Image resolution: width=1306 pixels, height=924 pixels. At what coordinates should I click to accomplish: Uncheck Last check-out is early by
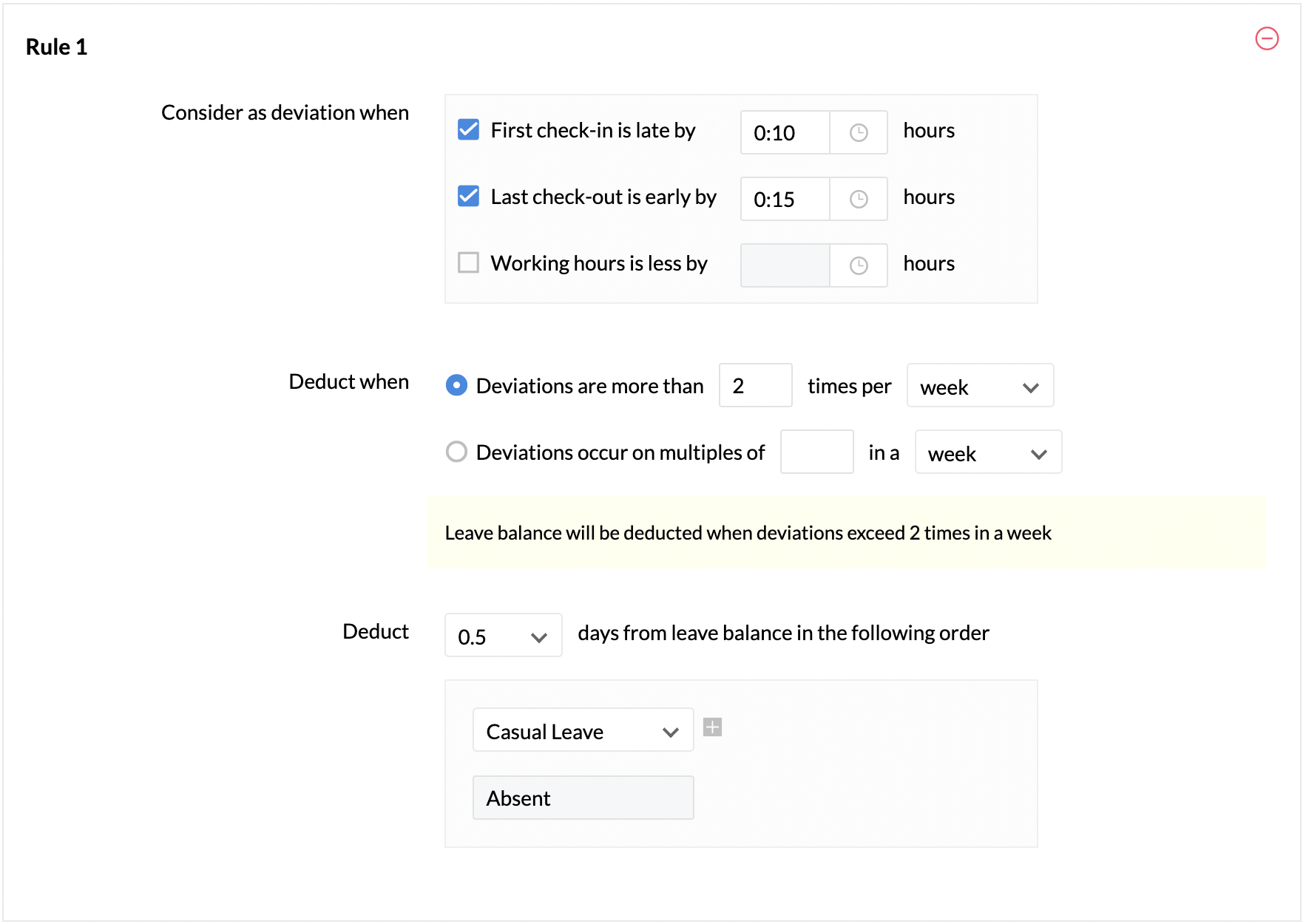pyautogui.click(x=468, y=196)
